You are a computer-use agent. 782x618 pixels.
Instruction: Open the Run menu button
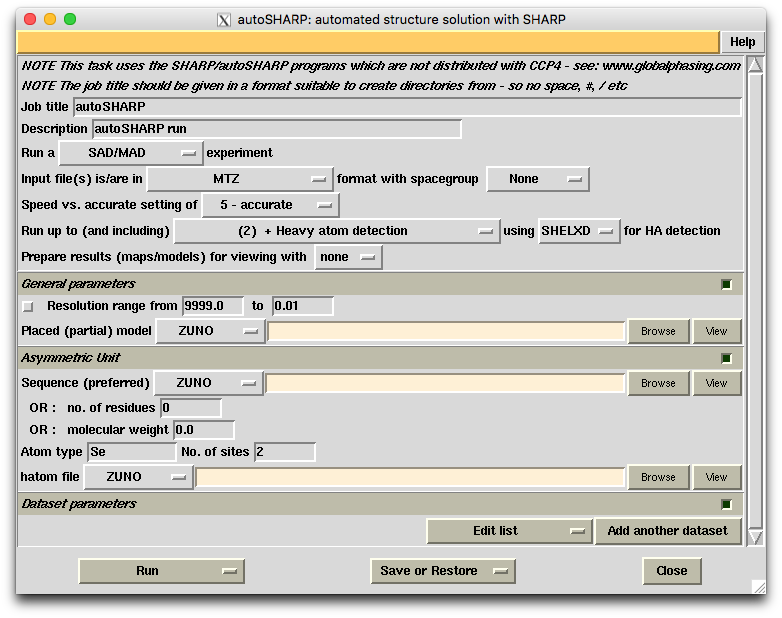coord(162,571)
